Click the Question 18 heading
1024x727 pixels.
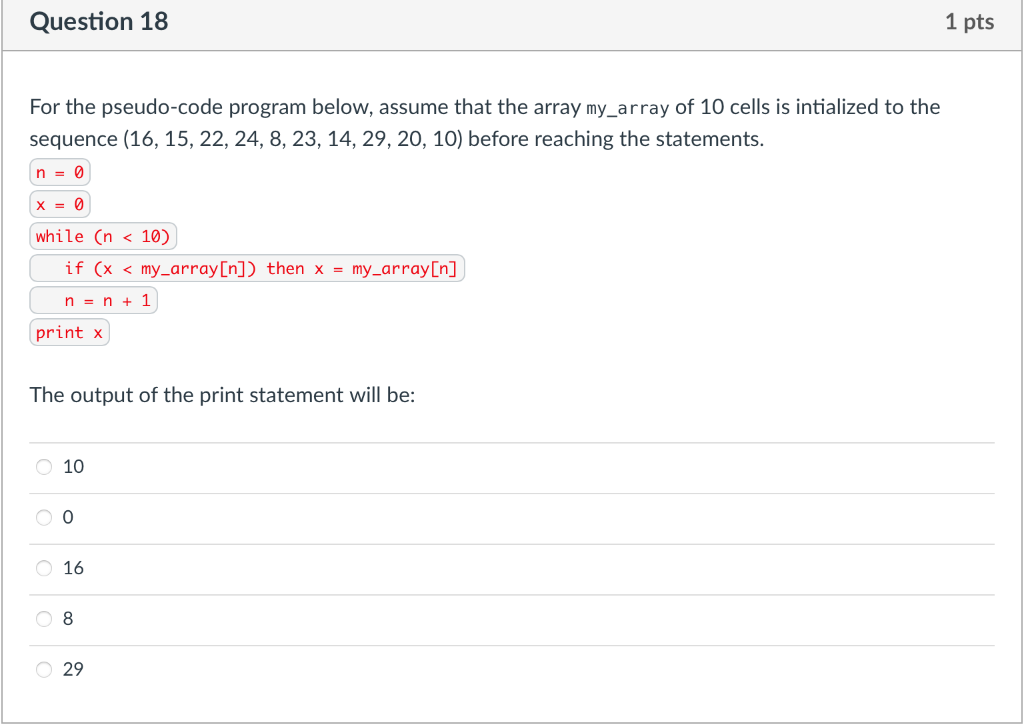coord(98,21)
